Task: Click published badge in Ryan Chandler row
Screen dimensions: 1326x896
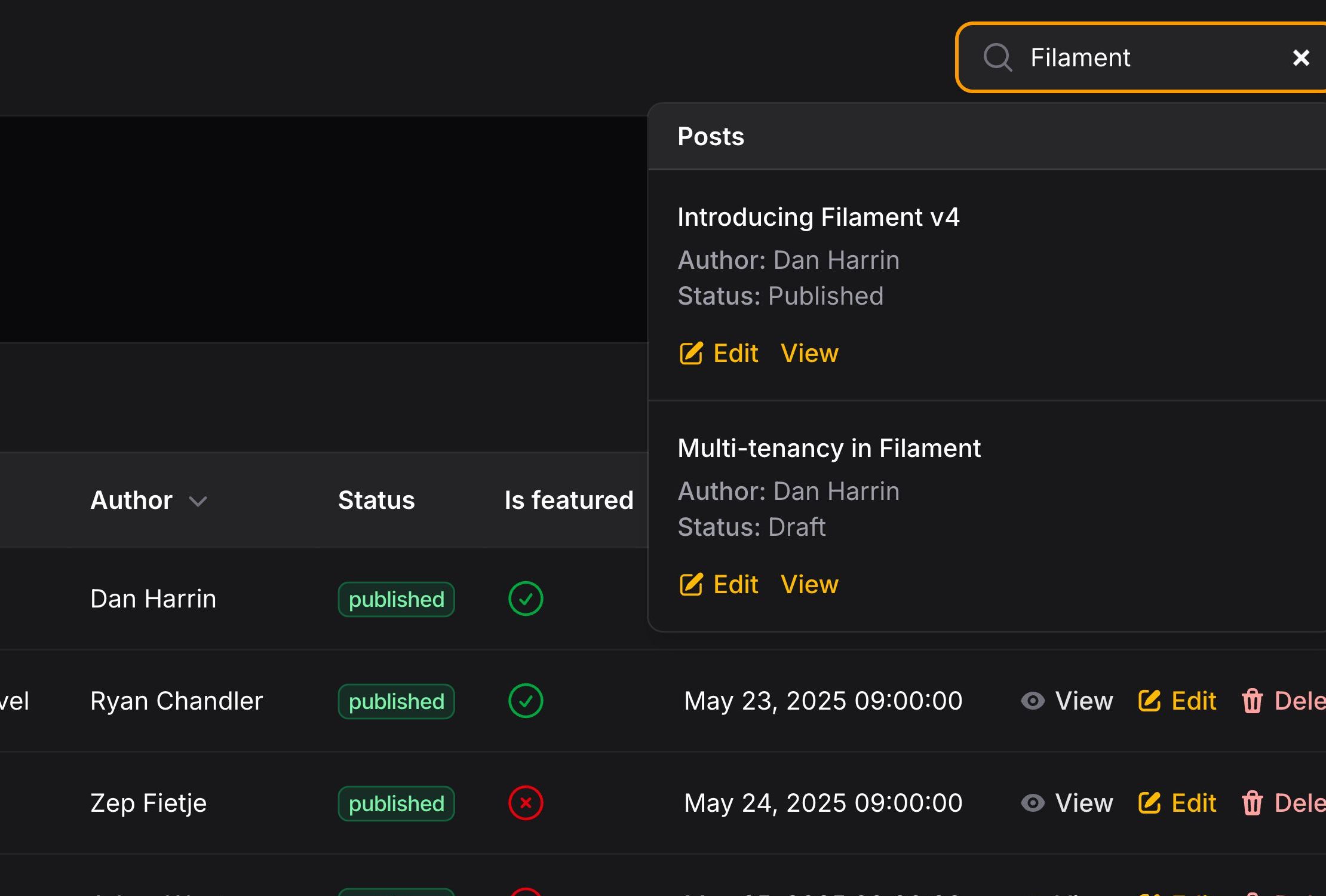Action: coord(396,701)
